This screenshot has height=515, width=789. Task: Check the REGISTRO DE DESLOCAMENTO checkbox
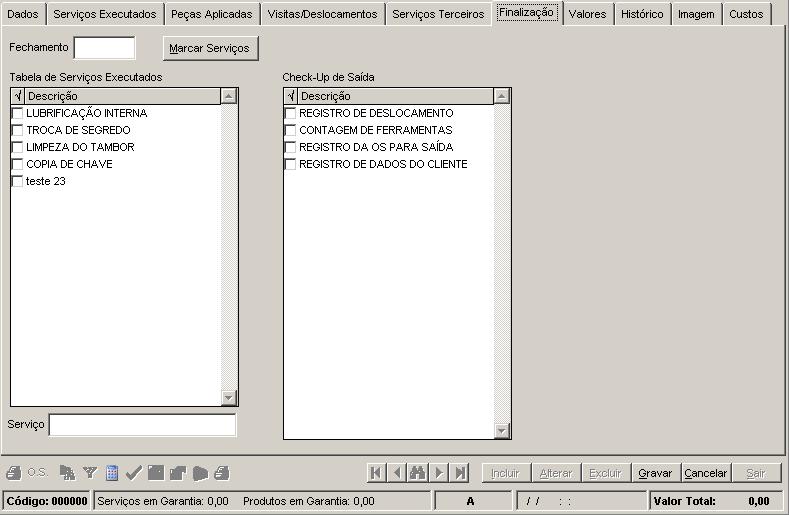tap(290, 113)
